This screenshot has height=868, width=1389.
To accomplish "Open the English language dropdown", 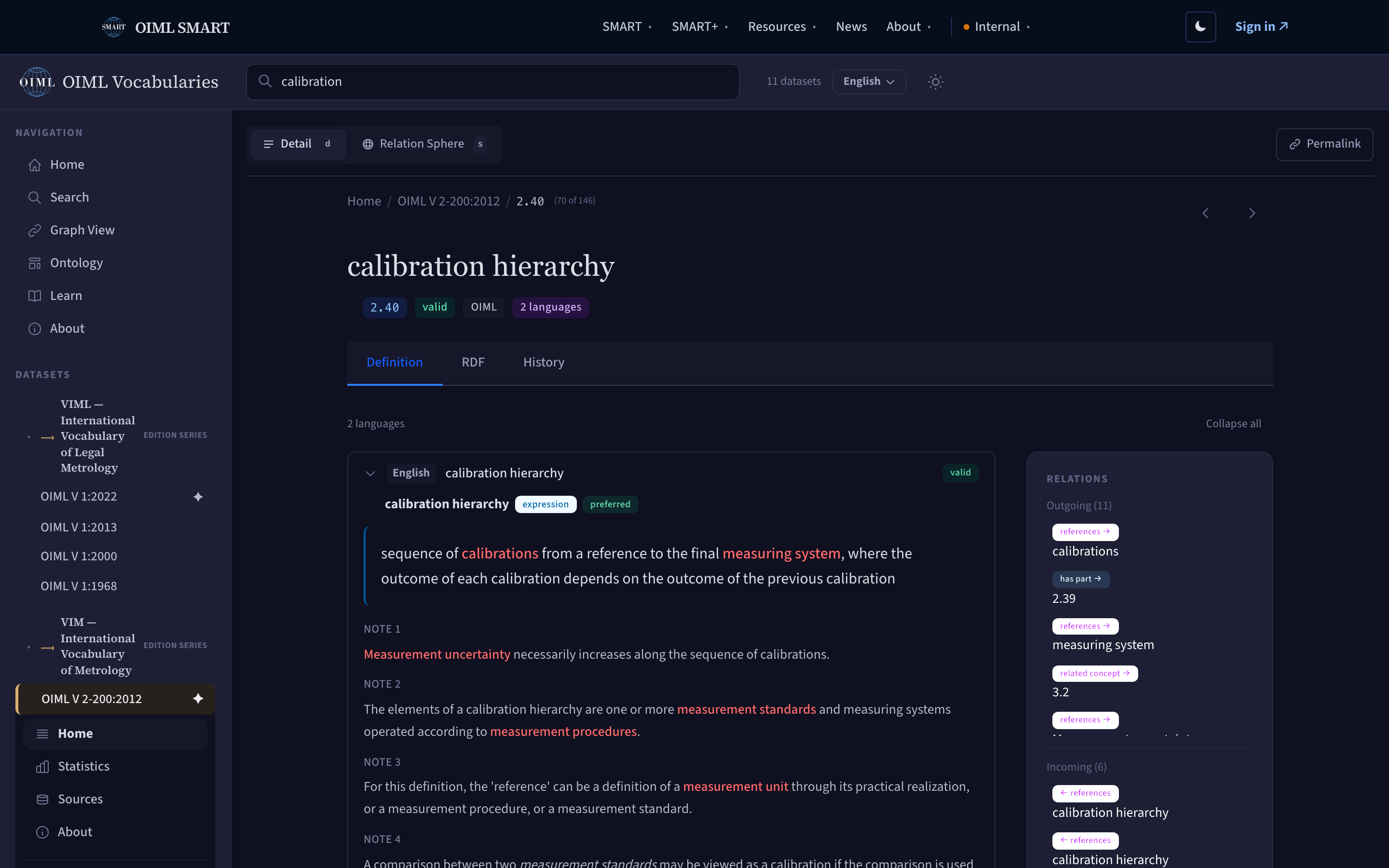I will (869, 81).
